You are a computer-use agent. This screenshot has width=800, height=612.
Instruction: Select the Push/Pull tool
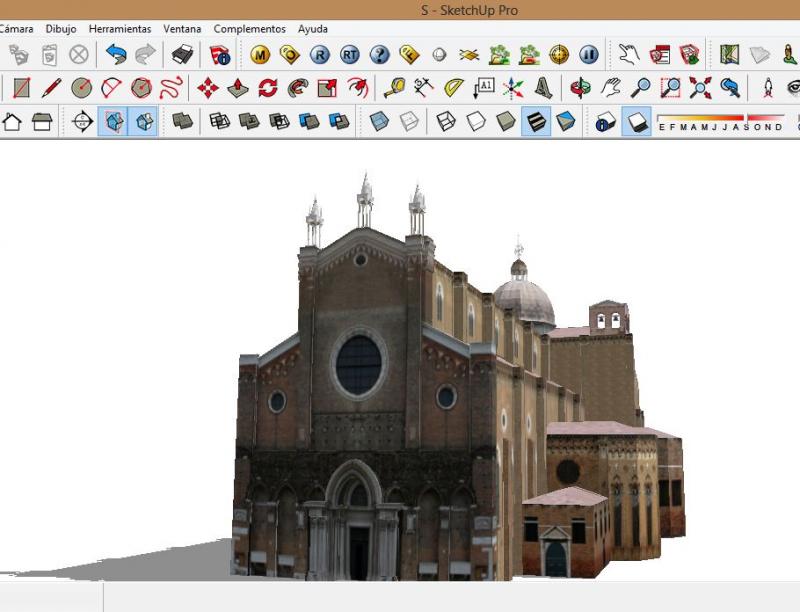[238, 88]
